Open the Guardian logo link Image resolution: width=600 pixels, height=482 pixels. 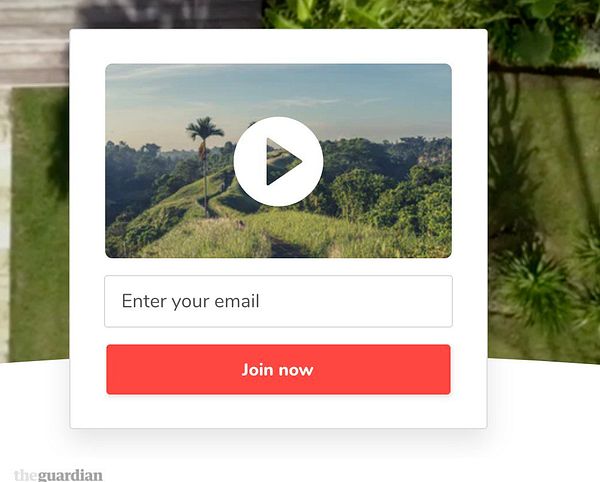[x=58, y=475]
